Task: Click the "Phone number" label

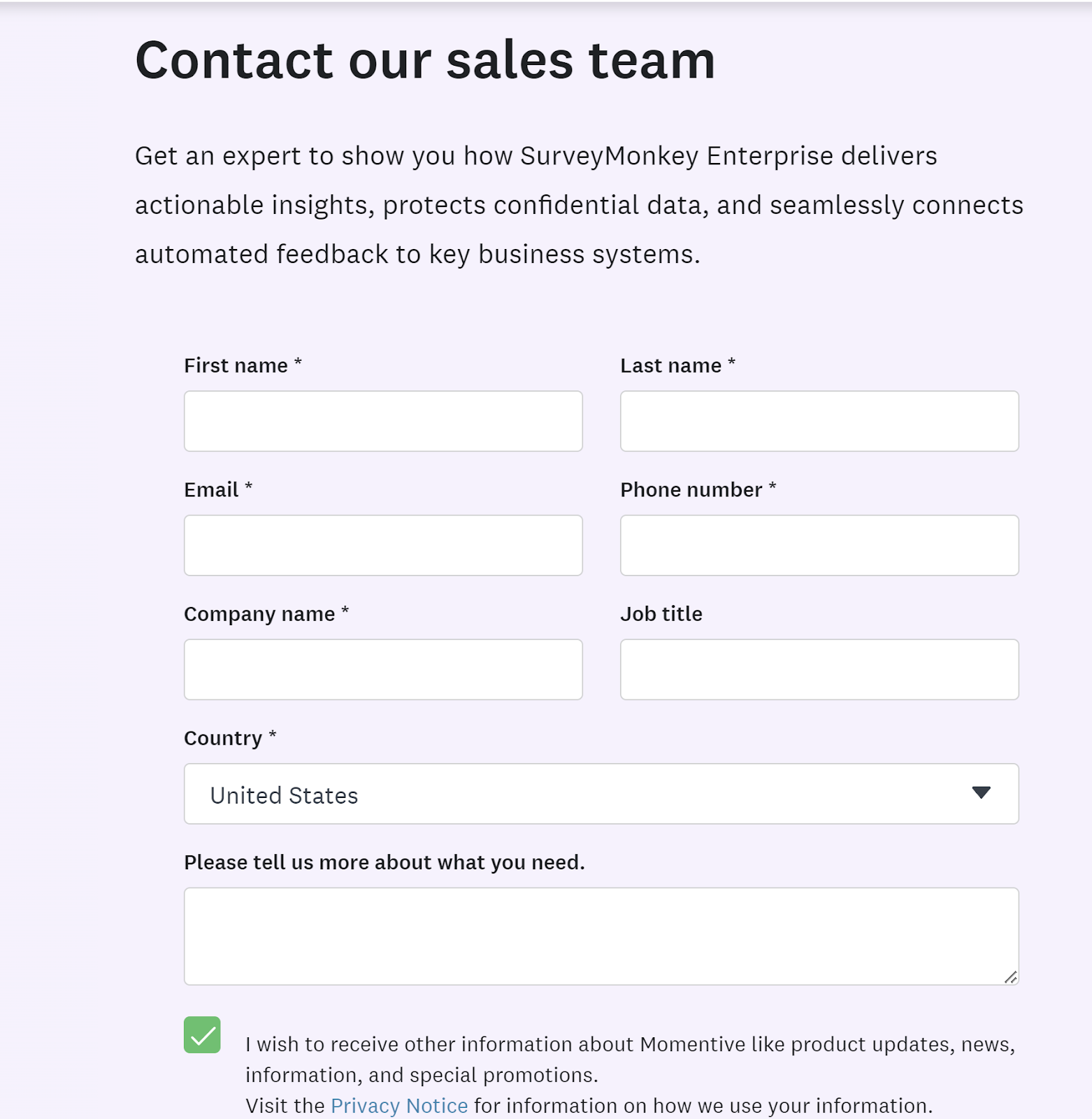Action: coord(691,490)
